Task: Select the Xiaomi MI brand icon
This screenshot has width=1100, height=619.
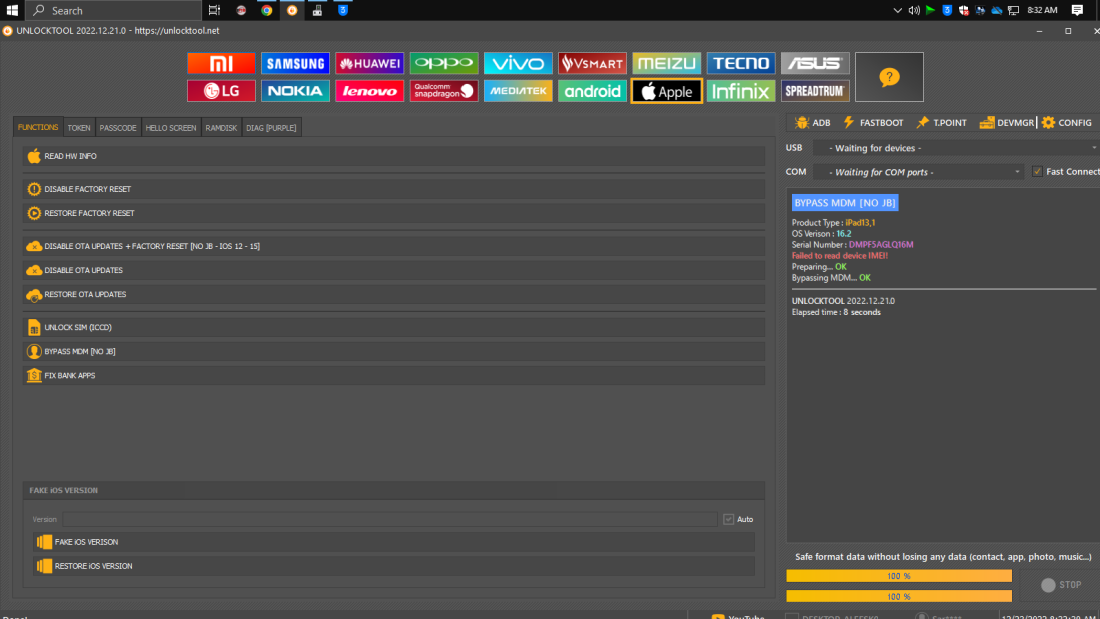Action: pyautogui.click(x=221, y=63)
